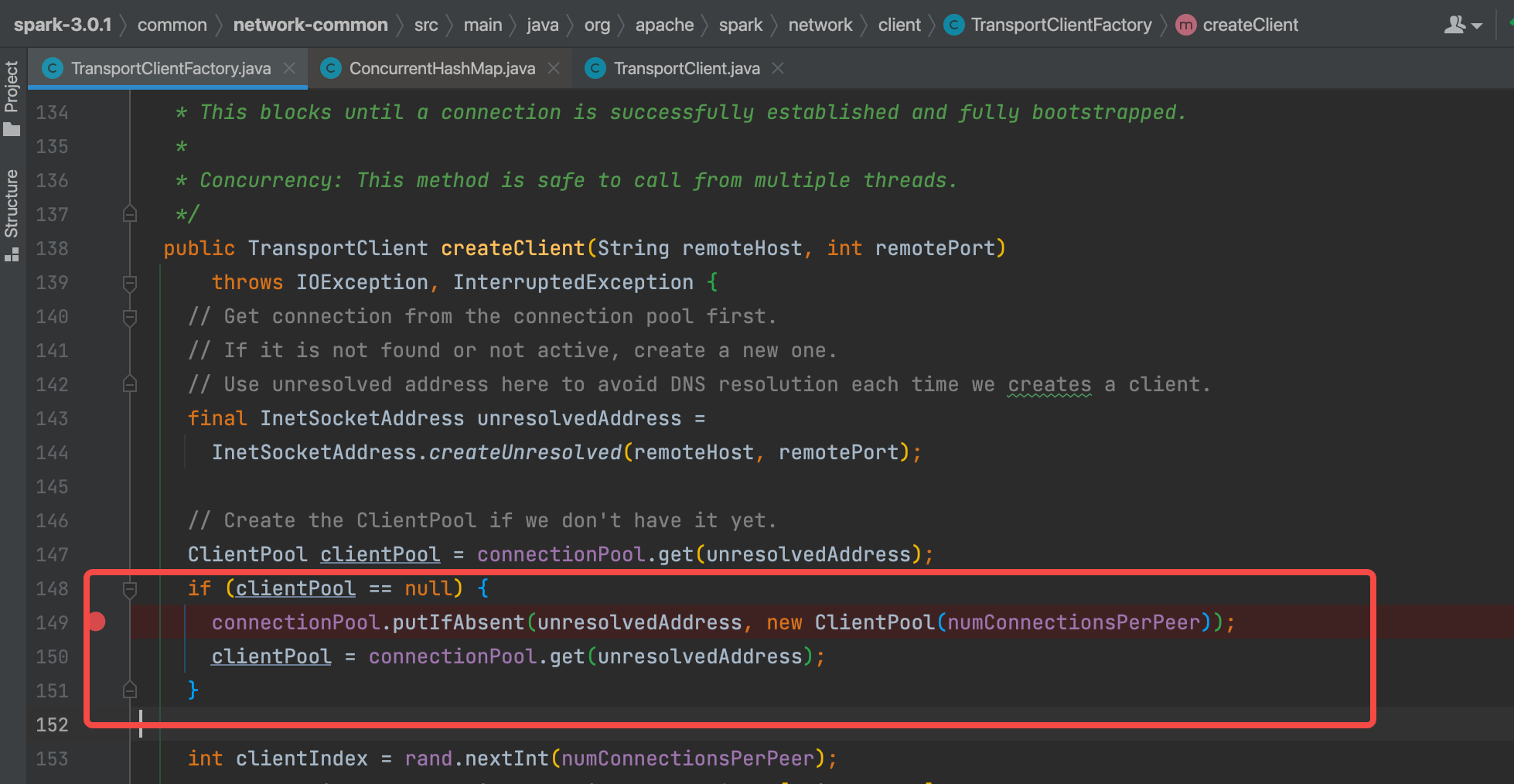Toggle the if block end fold at line 151
The height and width of the screenshot is (784, 1514).
[130, 690]
